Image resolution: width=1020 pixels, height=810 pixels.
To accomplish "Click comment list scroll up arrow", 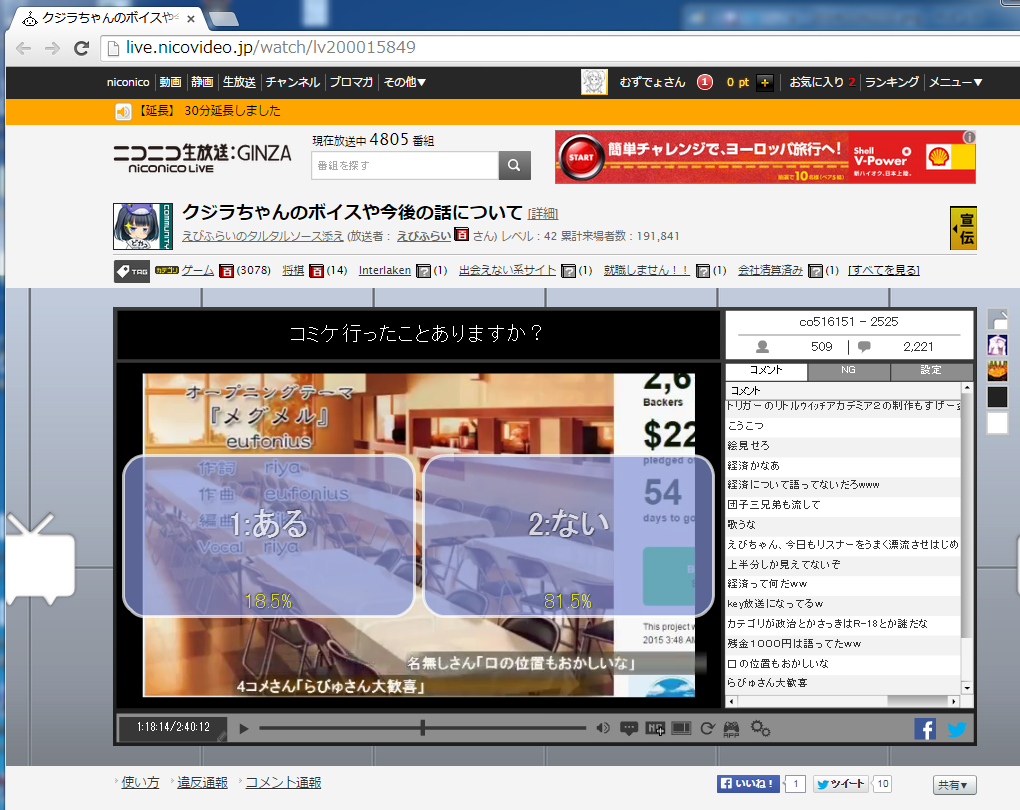I will pyautogui.click(x=967, y=388).
